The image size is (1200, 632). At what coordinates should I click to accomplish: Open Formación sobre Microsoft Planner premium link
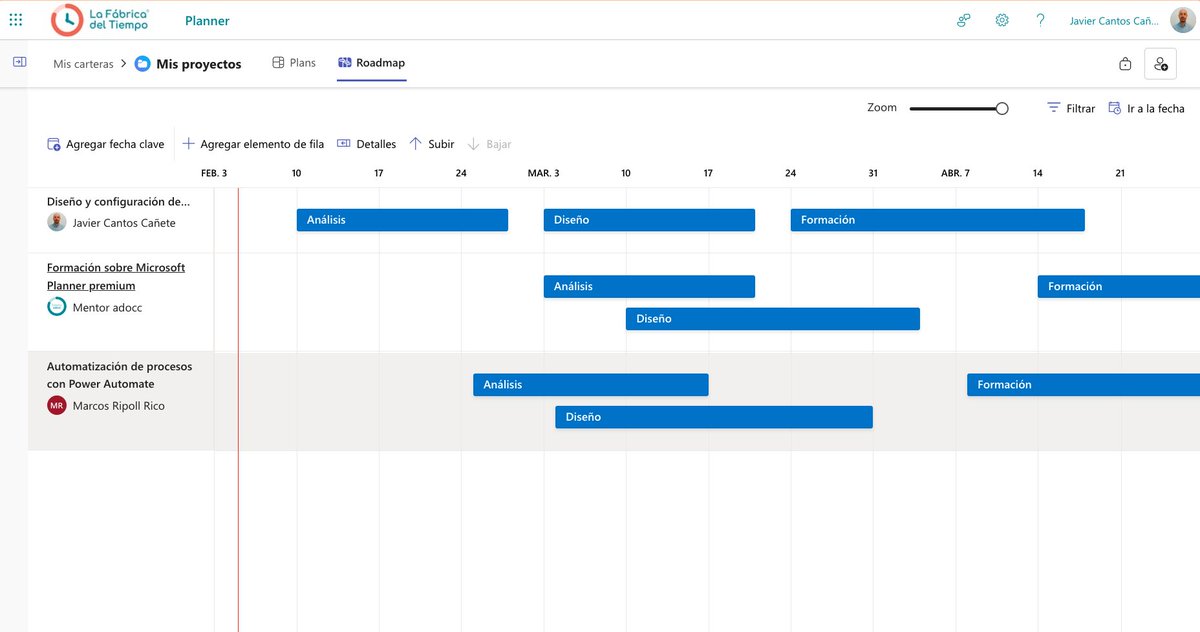[116, 276]
